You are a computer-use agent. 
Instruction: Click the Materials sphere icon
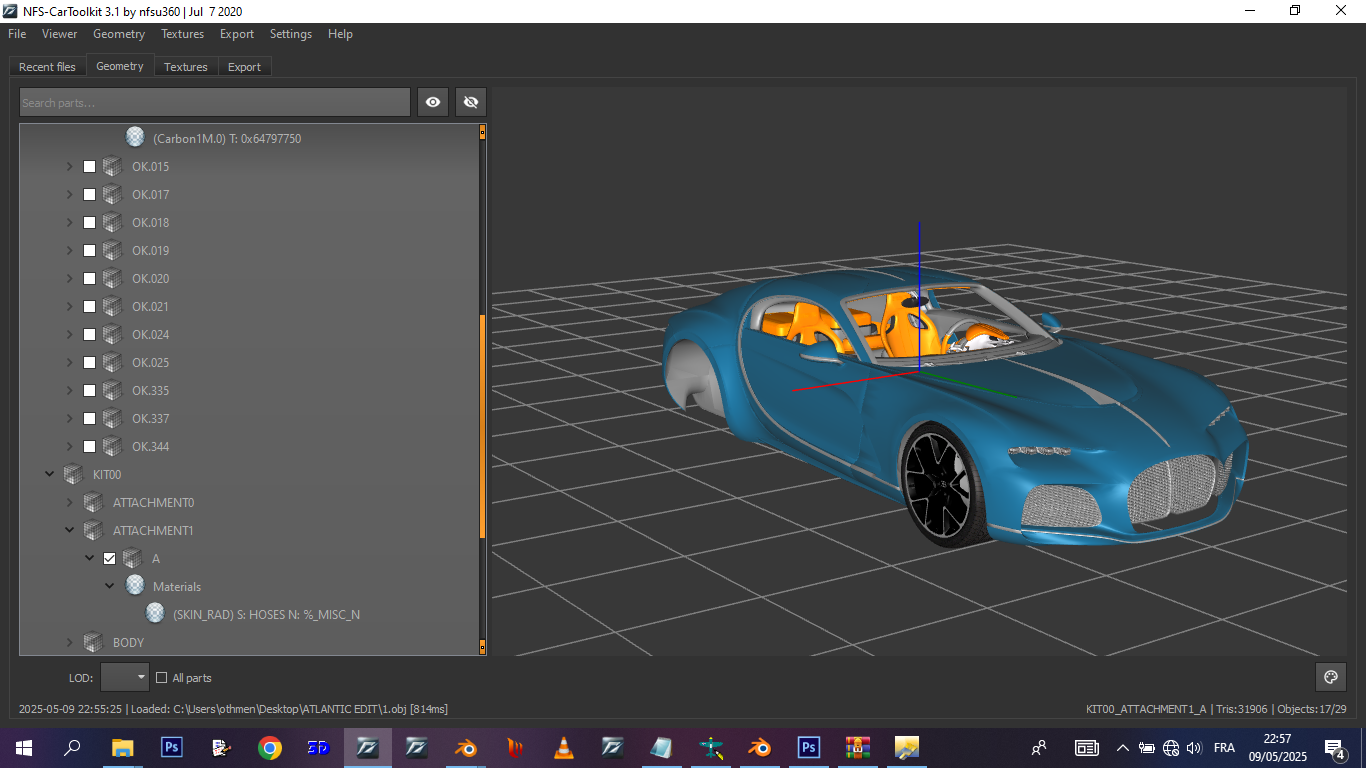pos(135,586)
